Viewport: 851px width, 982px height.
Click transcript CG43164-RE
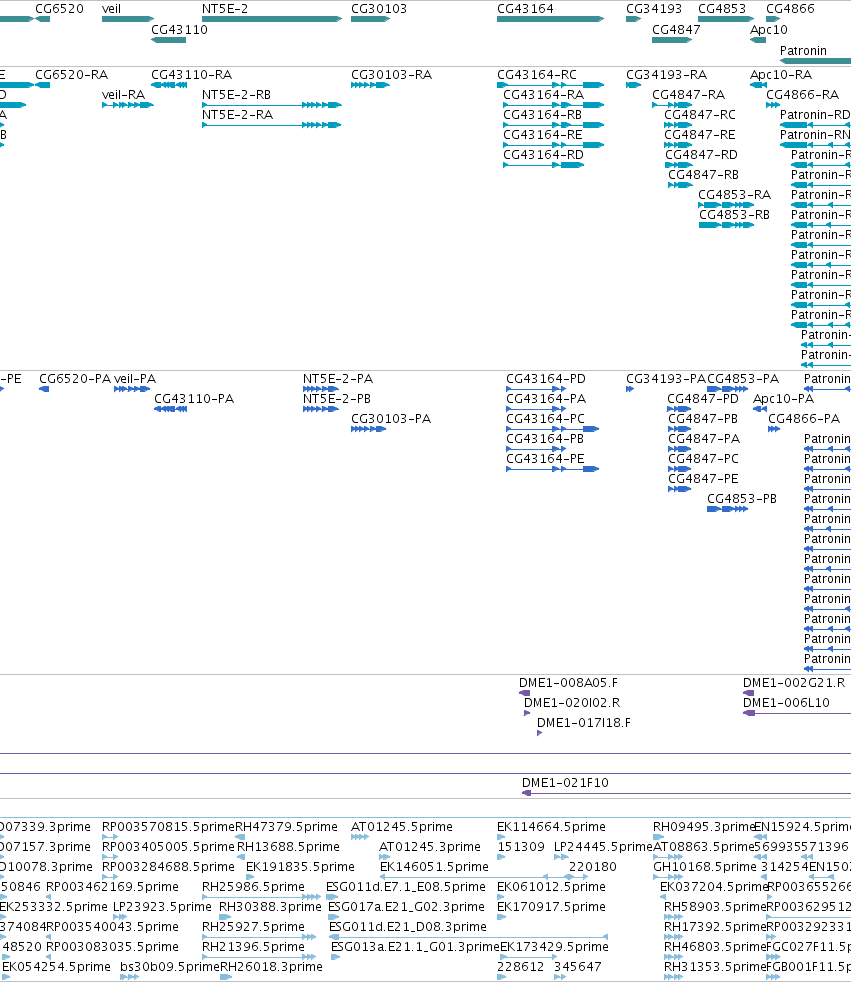point(554,145)
